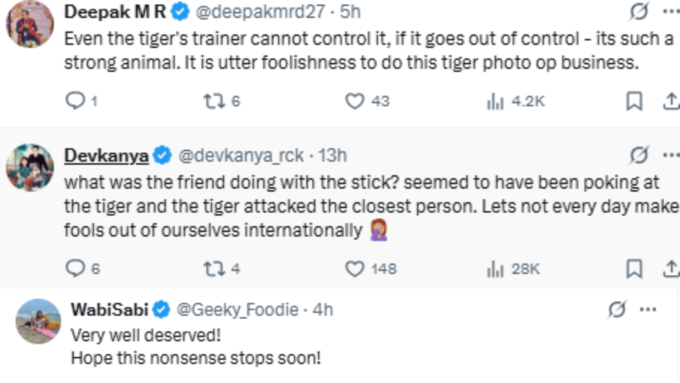Open Deepak M R's profile picture
The width and height of the screenshot is (680, 383).
tap(30, 24)
